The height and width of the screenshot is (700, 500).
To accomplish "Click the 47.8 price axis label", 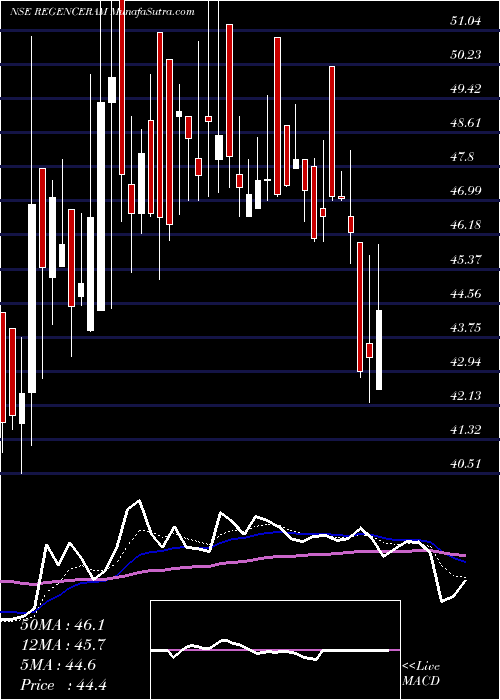I will (x=462, y=157).
